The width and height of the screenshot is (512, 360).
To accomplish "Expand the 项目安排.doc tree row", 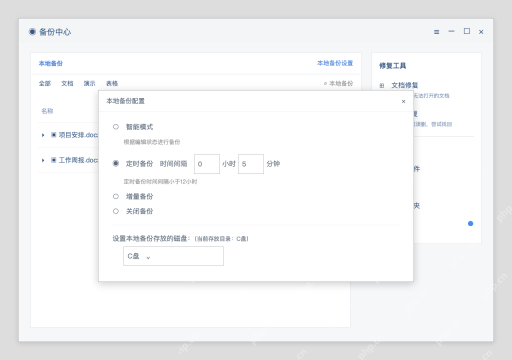I will pyautogui.click(x=43, y=135).
